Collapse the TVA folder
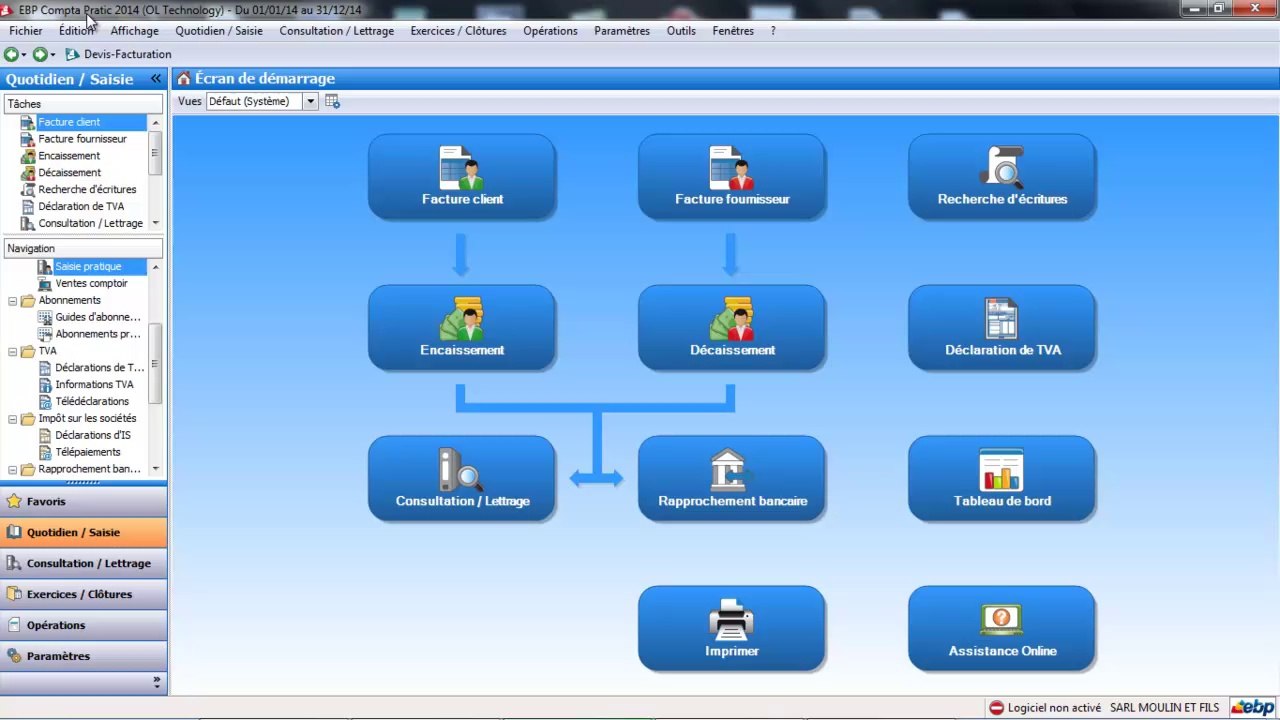The height and width of the screenshot is (720, 1280). [x=12, y=352]
